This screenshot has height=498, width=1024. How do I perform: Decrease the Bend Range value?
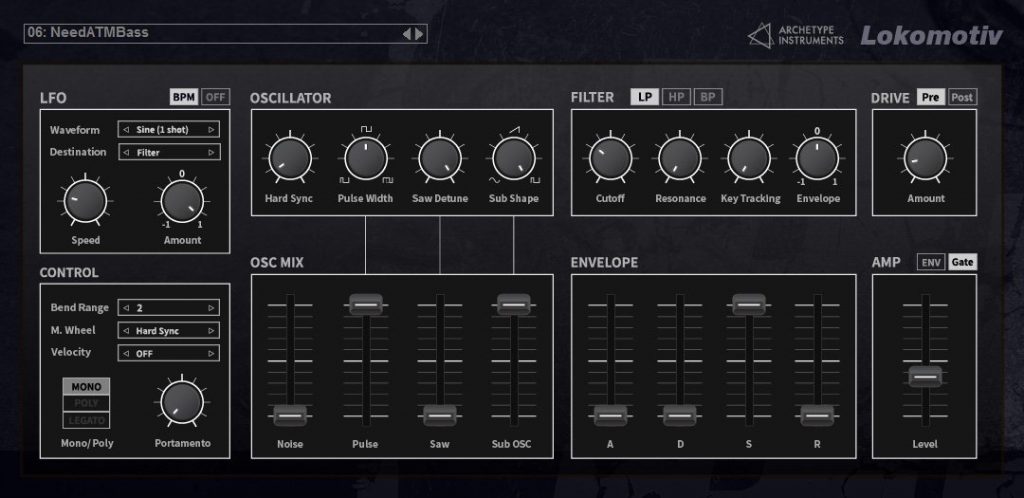coord(126,307)
